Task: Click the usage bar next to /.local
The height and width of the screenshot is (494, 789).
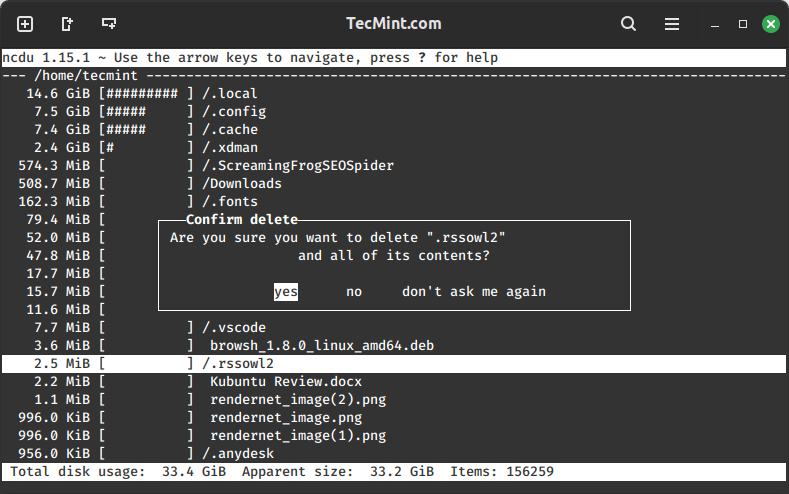Action: pos(146,94)
